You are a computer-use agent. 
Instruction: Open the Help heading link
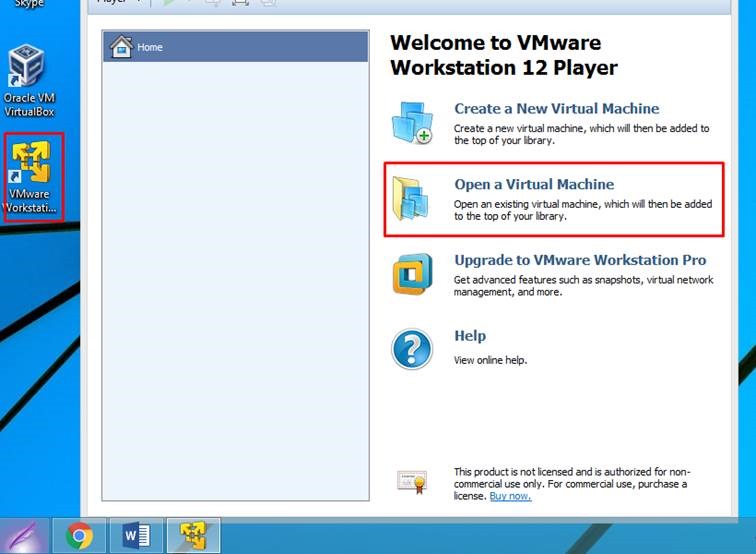(x=470, y=336)
